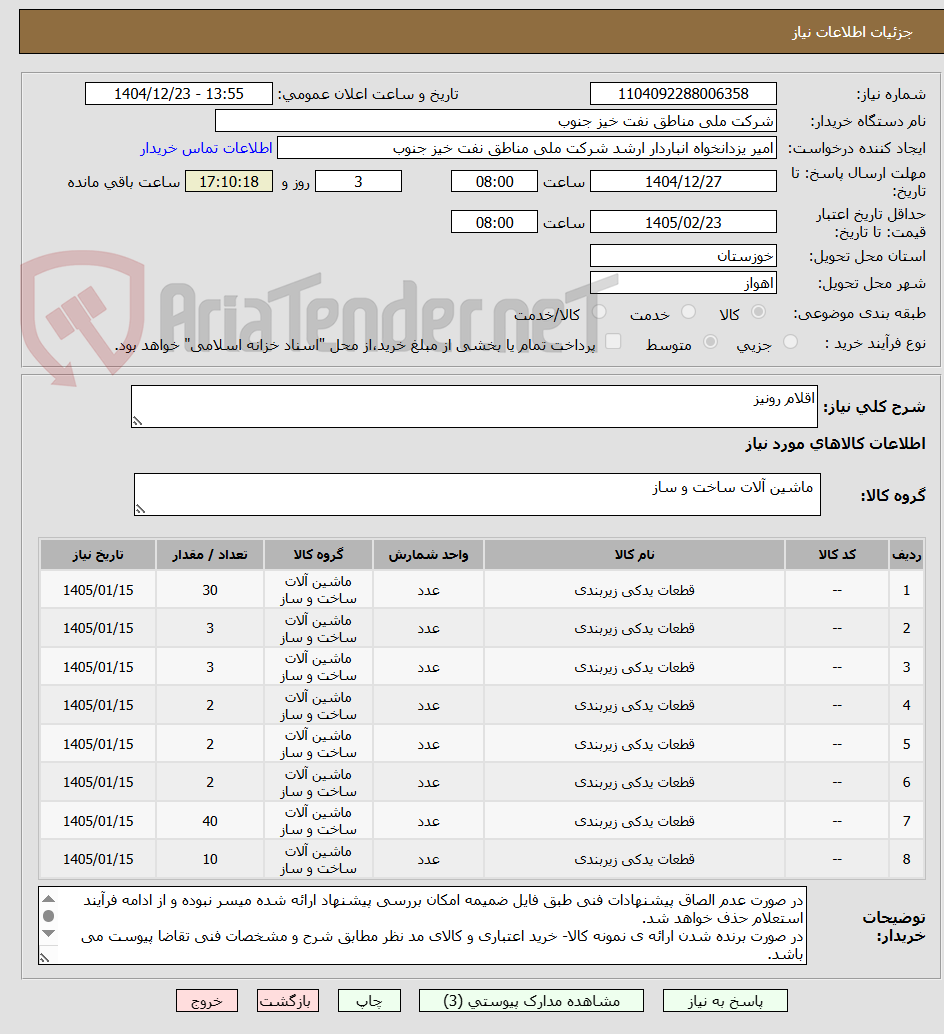The height and width of the screenshot is (1034, 944).
Task: Click the resize handle of شرح کلی نیاز box
Action: [137, 421]
